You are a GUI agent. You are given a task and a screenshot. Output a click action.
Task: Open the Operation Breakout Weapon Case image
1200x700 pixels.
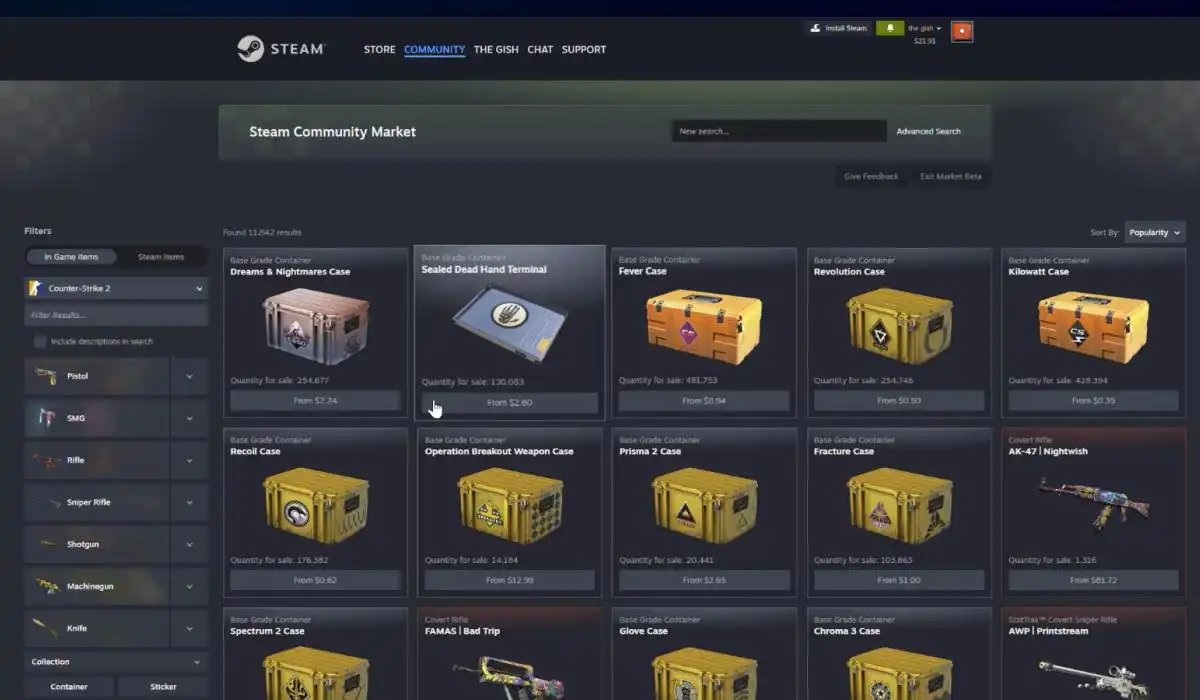(x=510, y=506)
